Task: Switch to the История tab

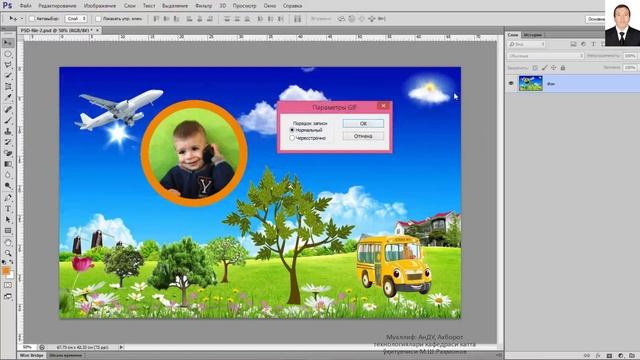Action: pyautogui.click(x=533, y=35)
